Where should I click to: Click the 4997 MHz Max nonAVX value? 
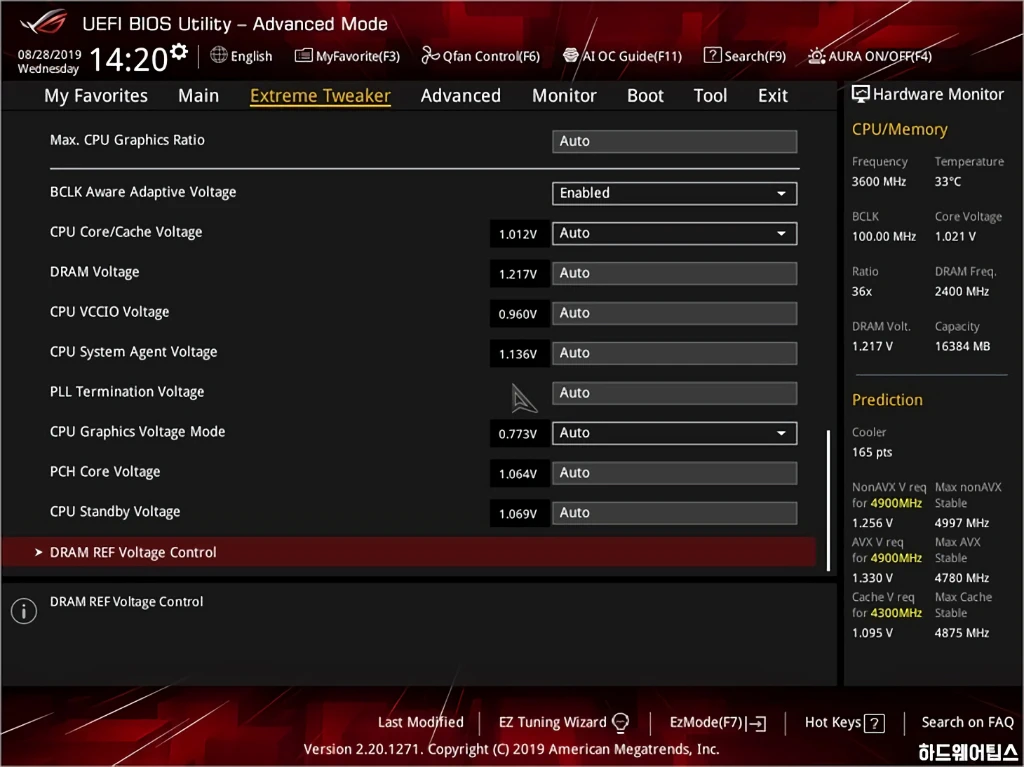coord(961,523)
